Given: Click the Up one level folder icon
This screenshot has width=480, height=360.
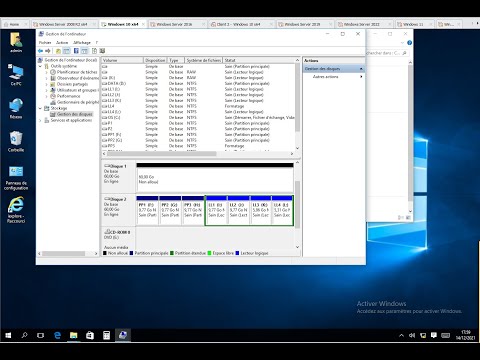Looking at the screenshot, I should click(58, 51).
